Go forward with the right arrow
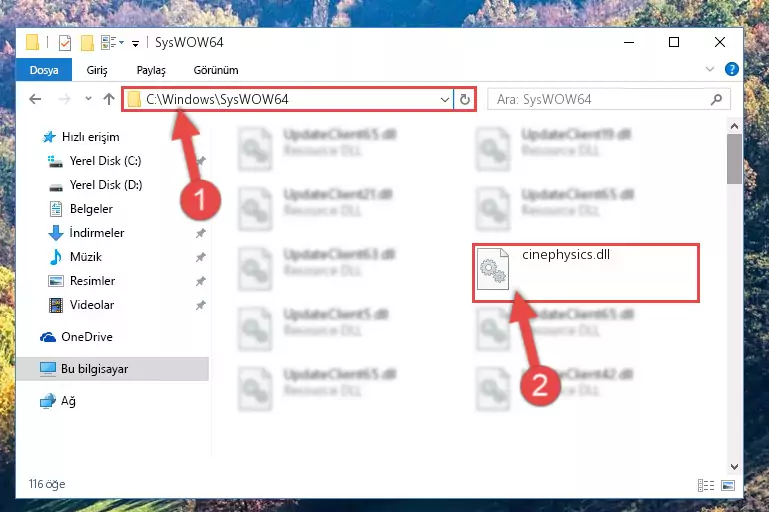769x512 pixels. (64, 99)
